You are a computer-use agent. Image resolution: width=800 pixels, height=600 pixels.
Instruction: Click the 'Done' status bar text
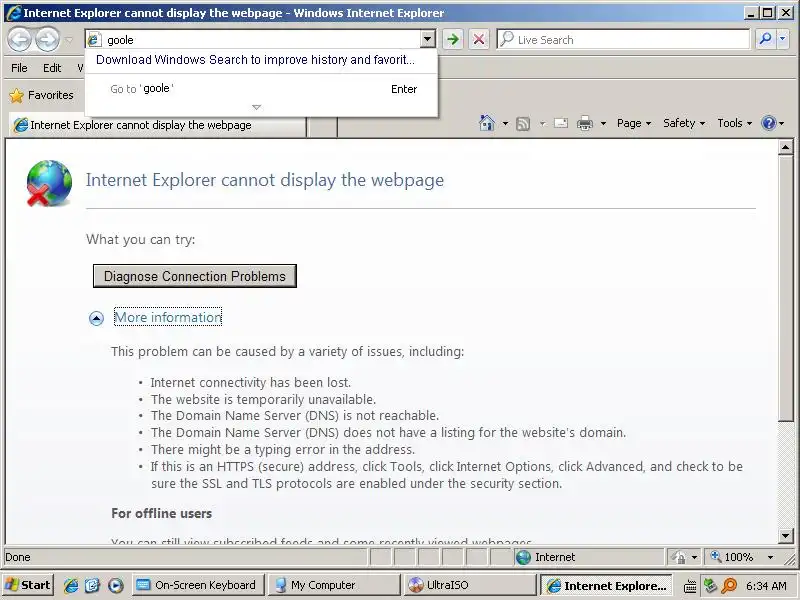[x=18, y=557]
